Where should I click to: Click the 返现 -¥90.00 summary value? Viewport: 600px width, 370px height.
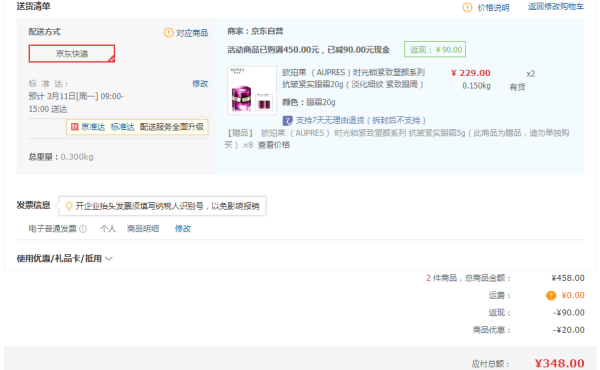click(x=569, y=313)
